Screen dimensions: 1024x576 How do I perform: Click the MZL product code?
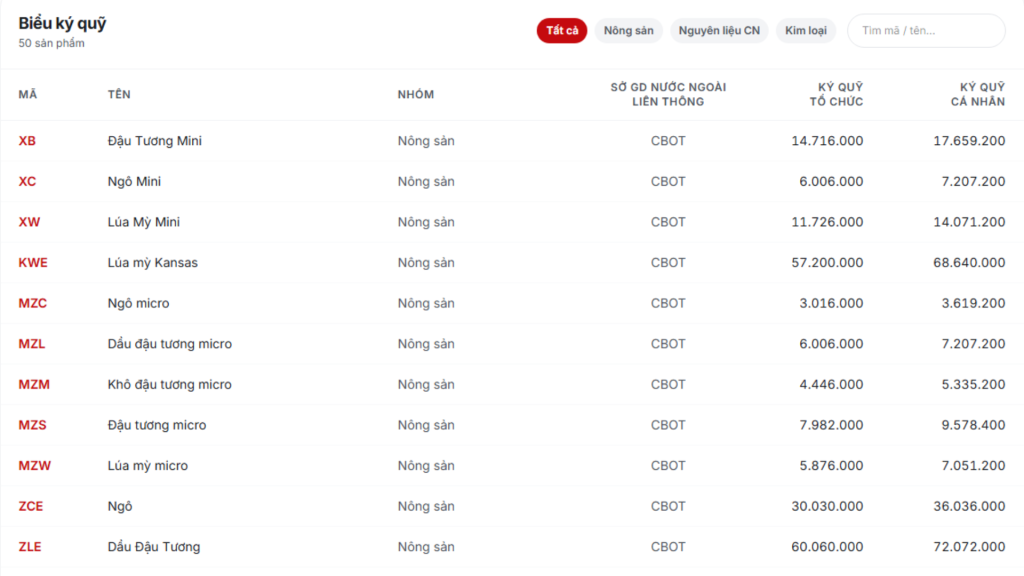click(31, 344)
